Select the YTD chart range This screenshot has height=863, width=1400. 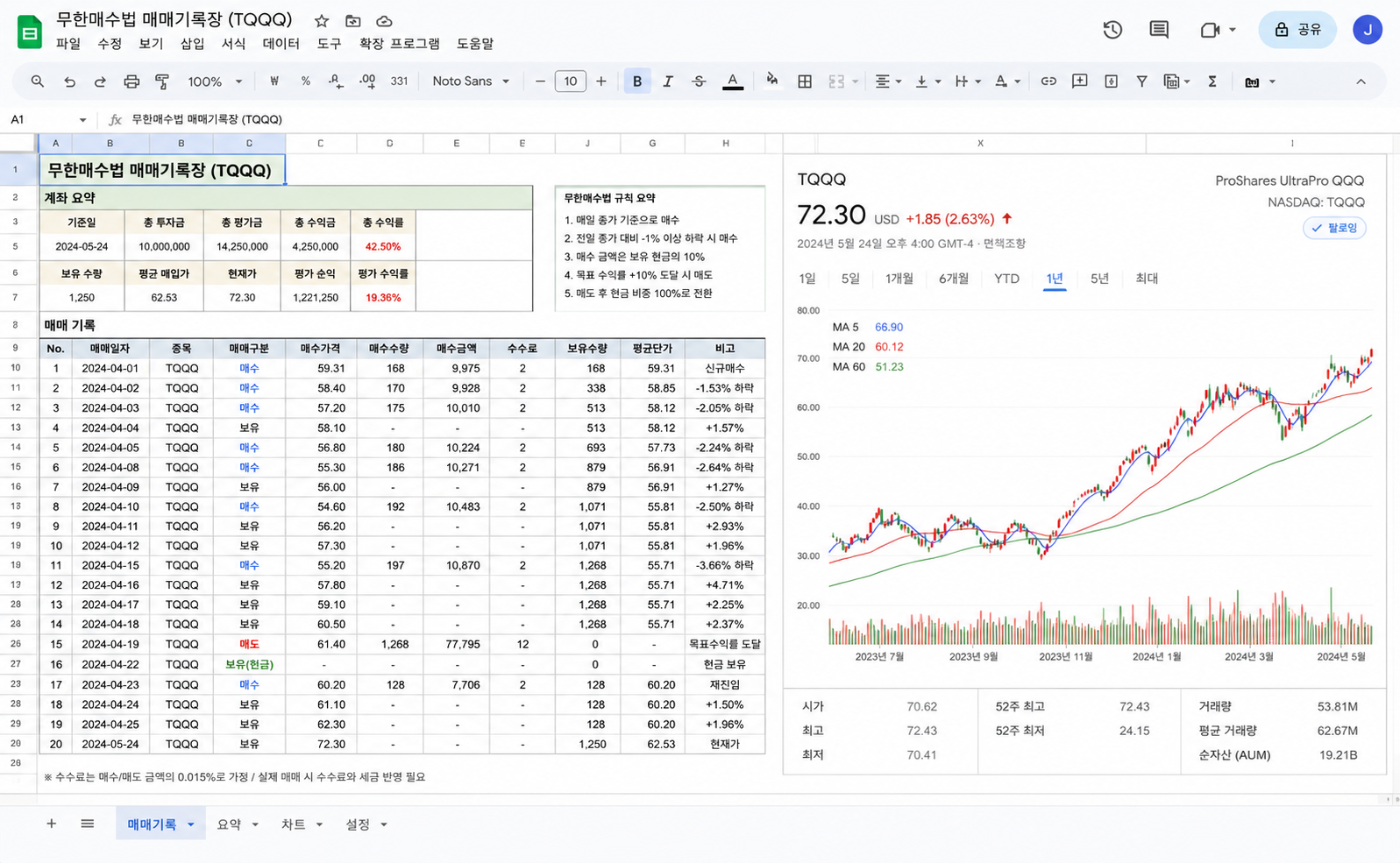[x=1006, y=279]
